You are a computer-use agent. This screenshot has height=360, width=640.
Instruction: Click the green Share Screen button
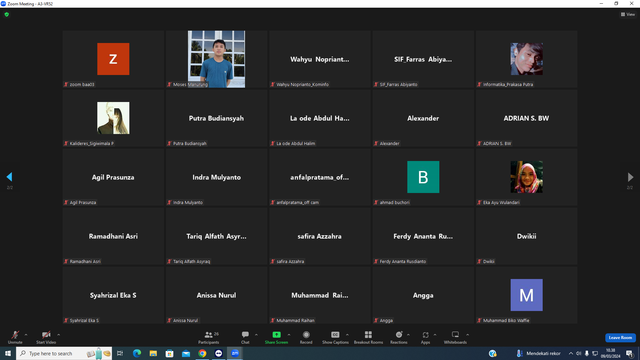[x=276, y=337]
